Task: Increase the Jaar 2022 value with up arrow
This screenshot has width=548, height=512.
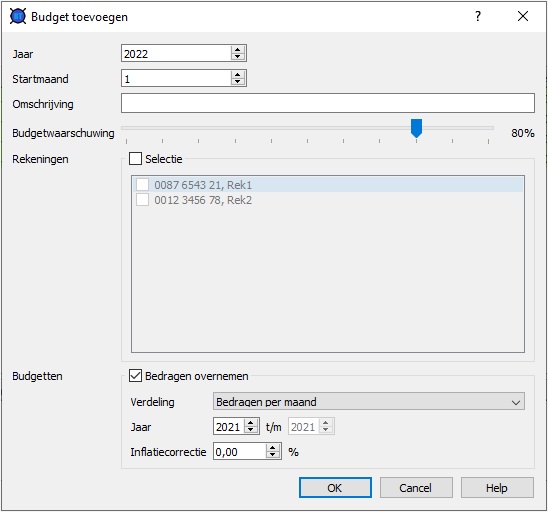Action: 238,50
